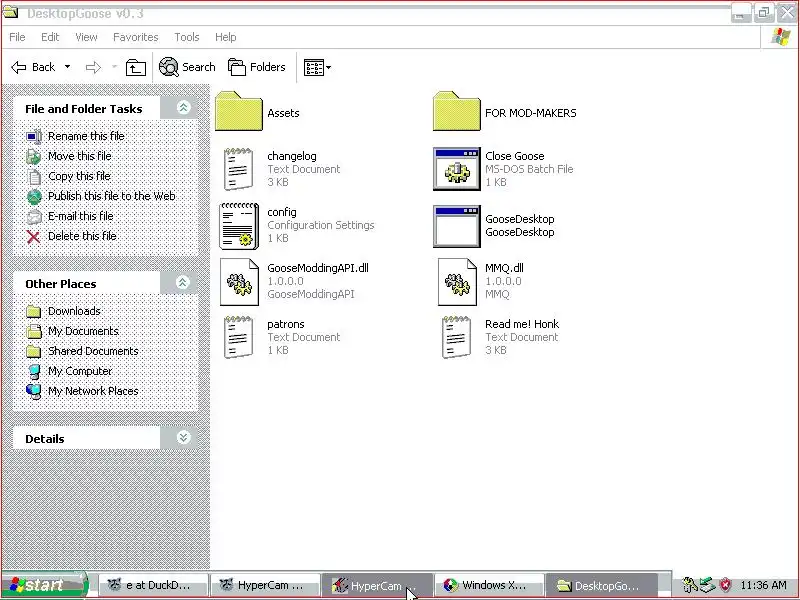Viewport: 800px width, 600px height.
Task: Open the Forward button history dropdown arrow
Action: pos(114,67)
